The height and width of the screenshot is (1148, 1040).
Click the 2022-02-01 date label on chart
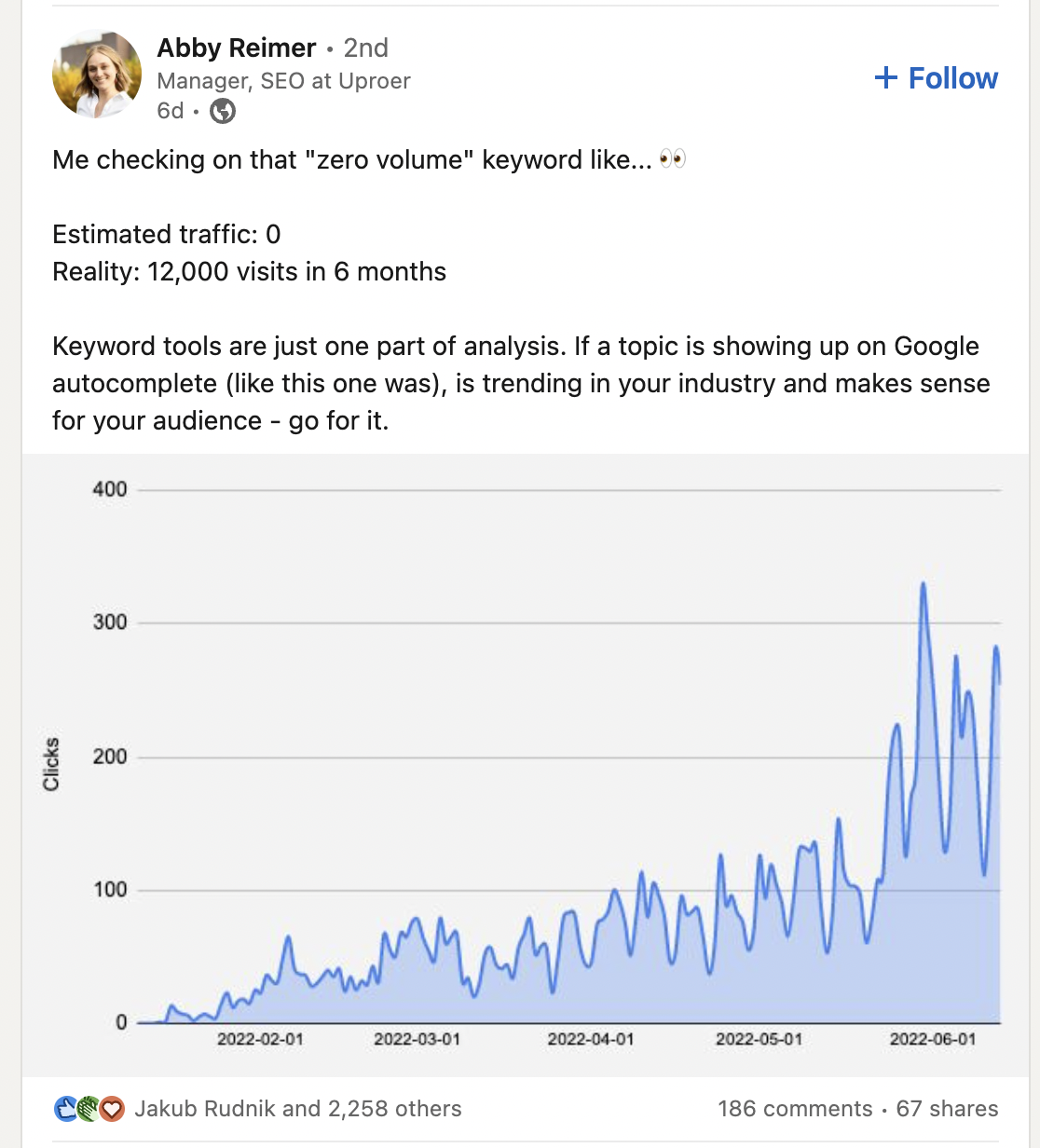coord(260,1039)
